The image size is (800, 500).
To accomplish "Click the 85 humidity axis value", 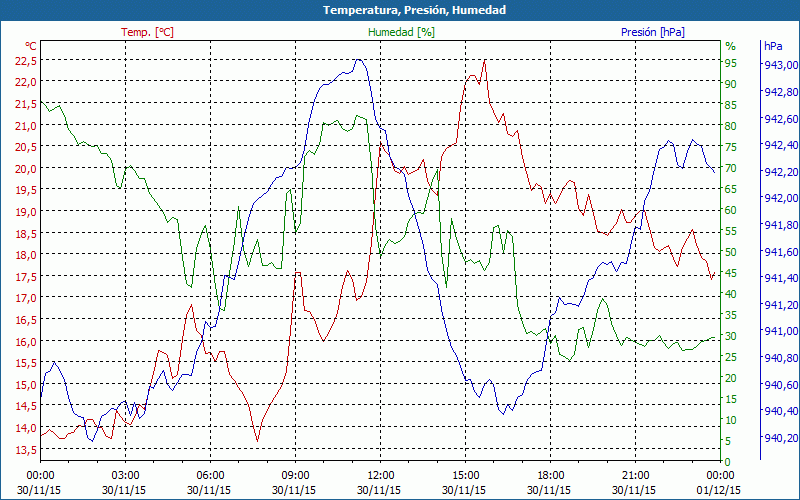I will click(x=731, y=105).
